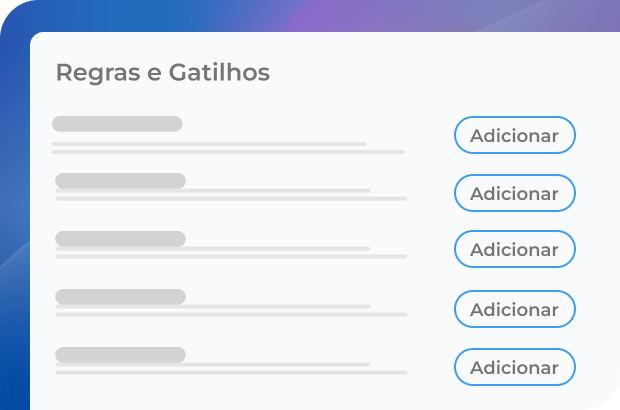Select the fifth rule's description lines
Screen dimensions: 620x410
coord(230,368)
